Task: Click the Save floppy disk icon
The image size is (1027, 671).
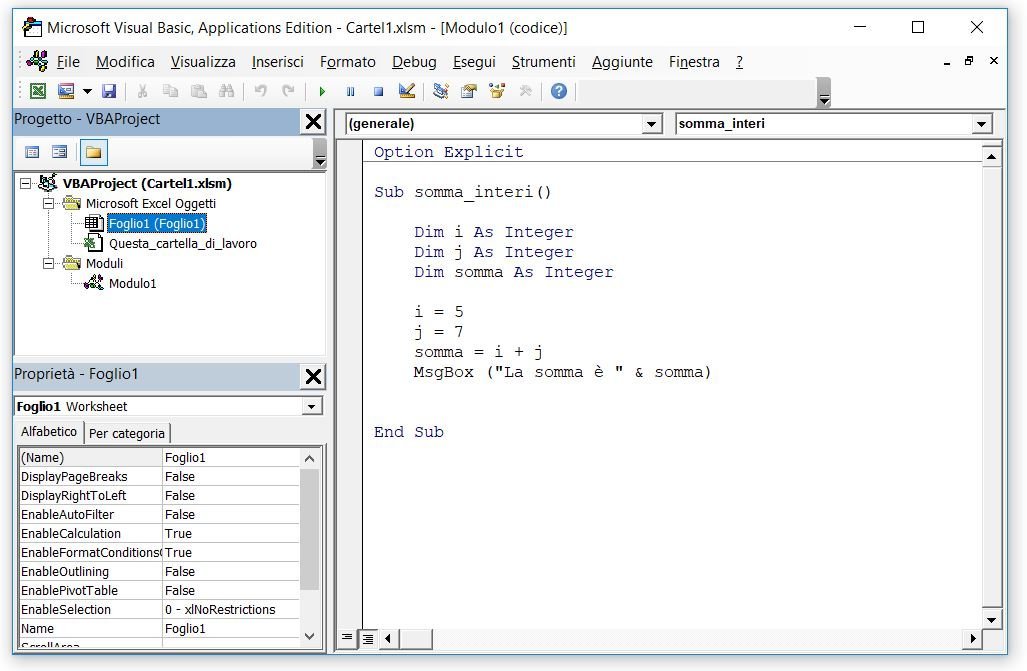Action: coord(109,91)
